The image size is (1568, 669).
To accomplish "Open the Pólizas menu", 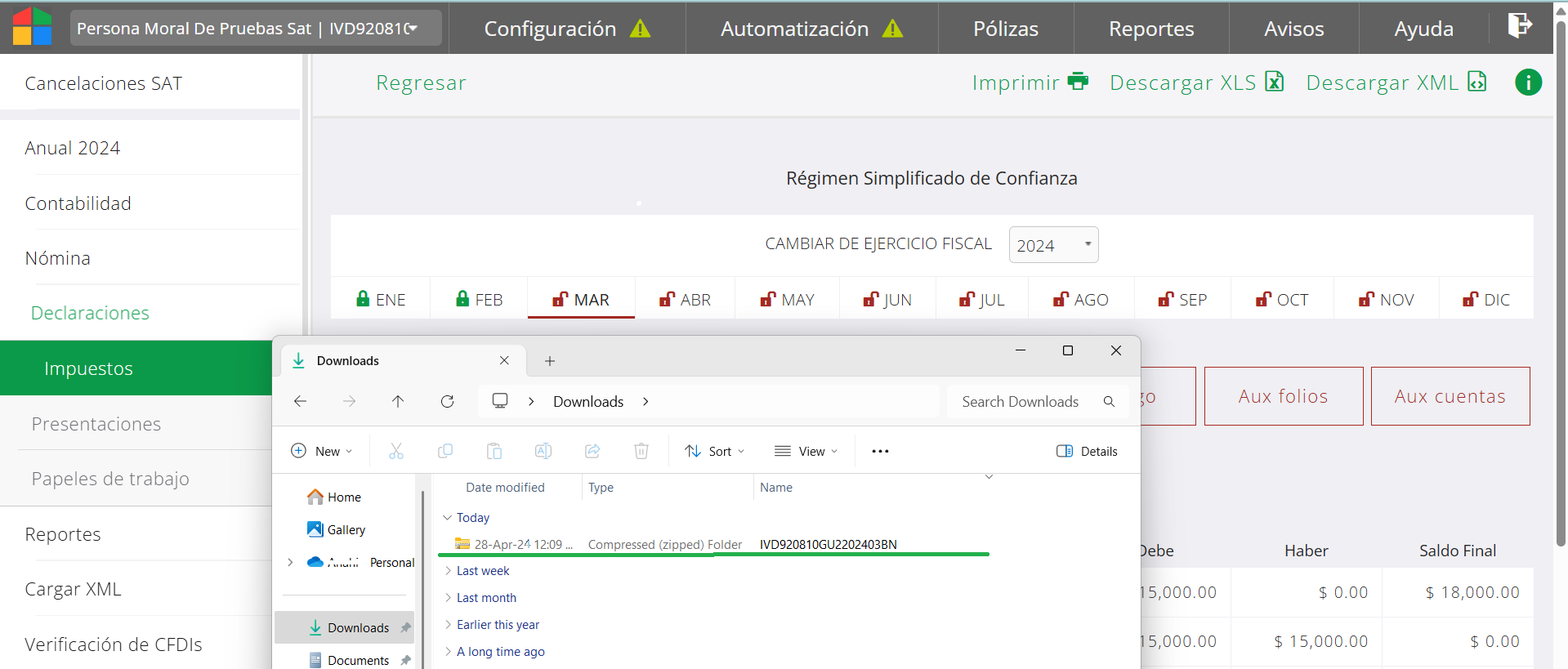I will 1005,29.
